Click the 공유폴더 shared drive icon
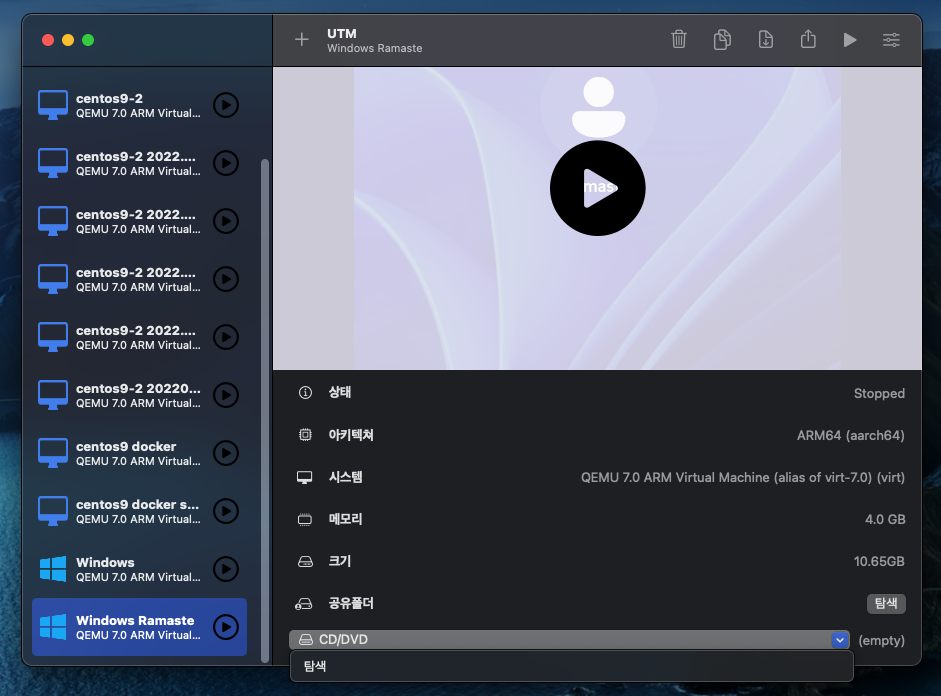Screen dimensions: 941x696 click(x=304, y=604)
